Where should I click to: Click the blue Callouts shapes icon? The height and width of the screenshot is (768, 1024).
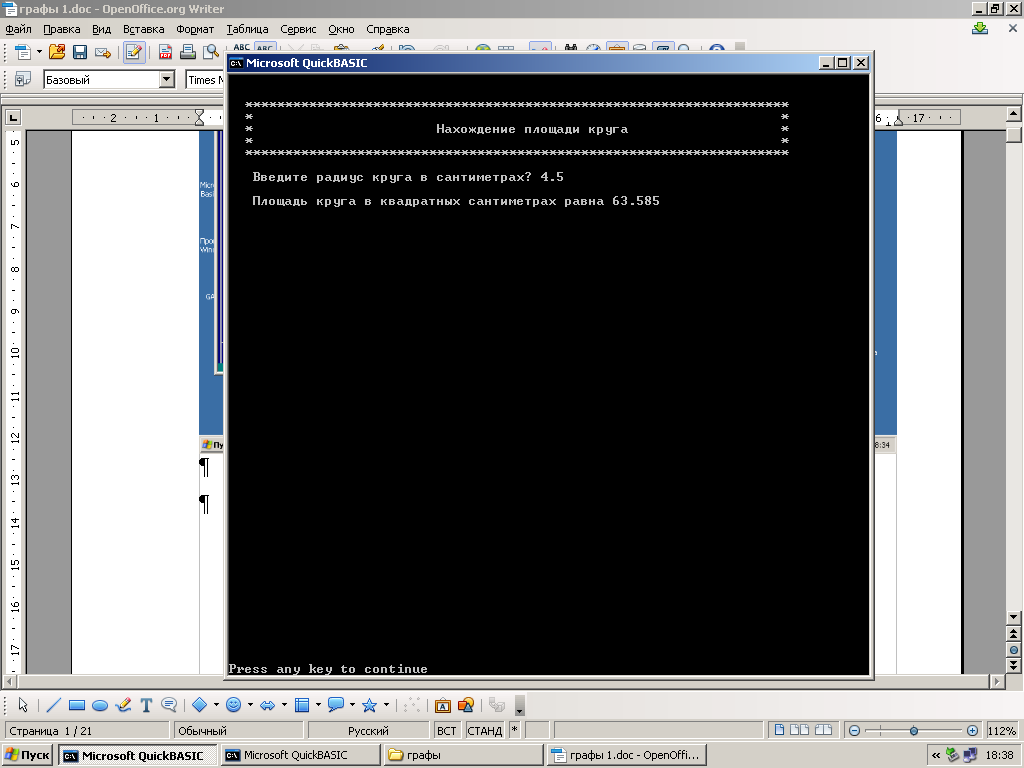[336, 705]
